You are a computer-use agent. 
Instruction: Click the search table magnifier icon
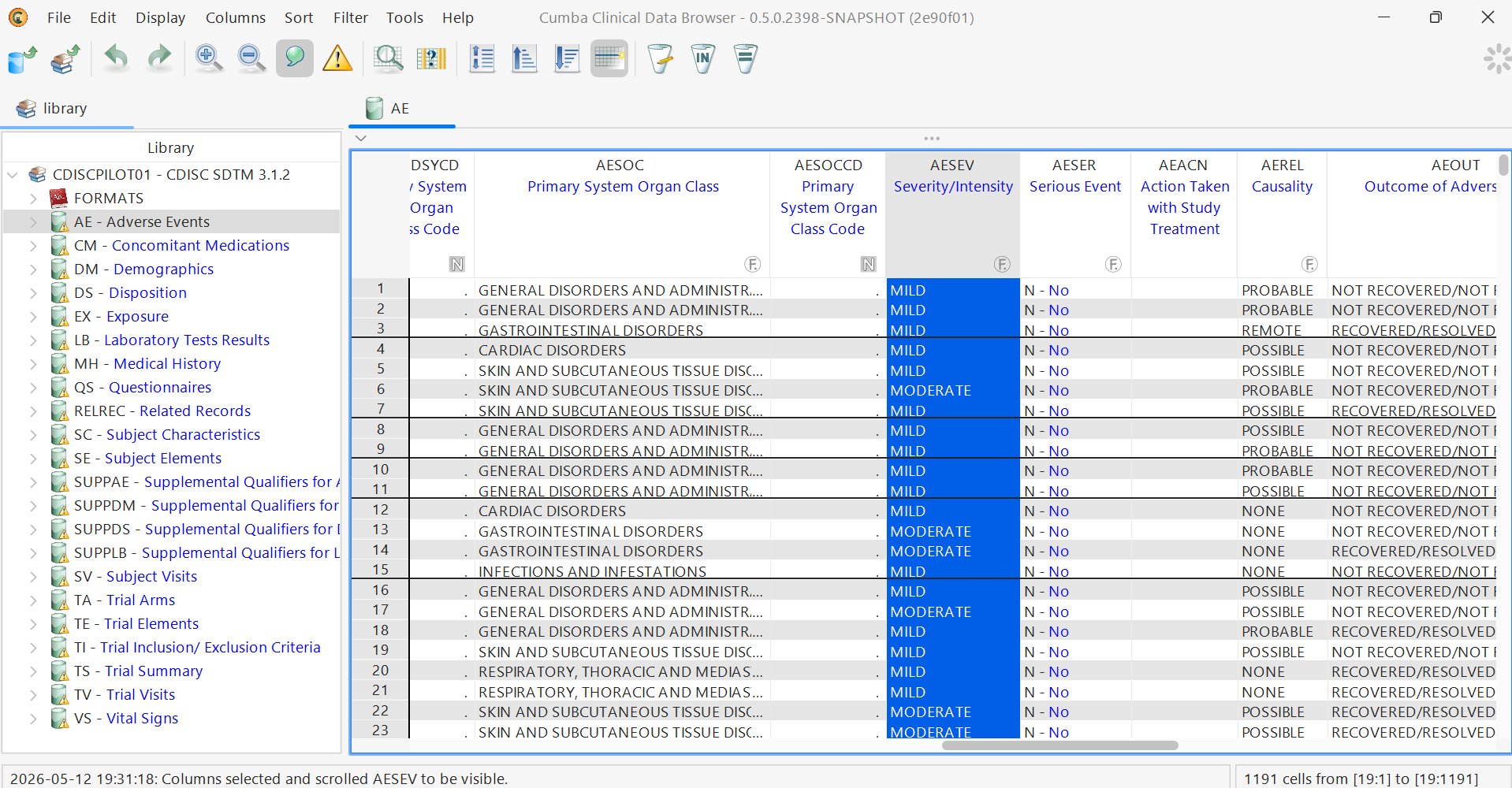point(388,58)
